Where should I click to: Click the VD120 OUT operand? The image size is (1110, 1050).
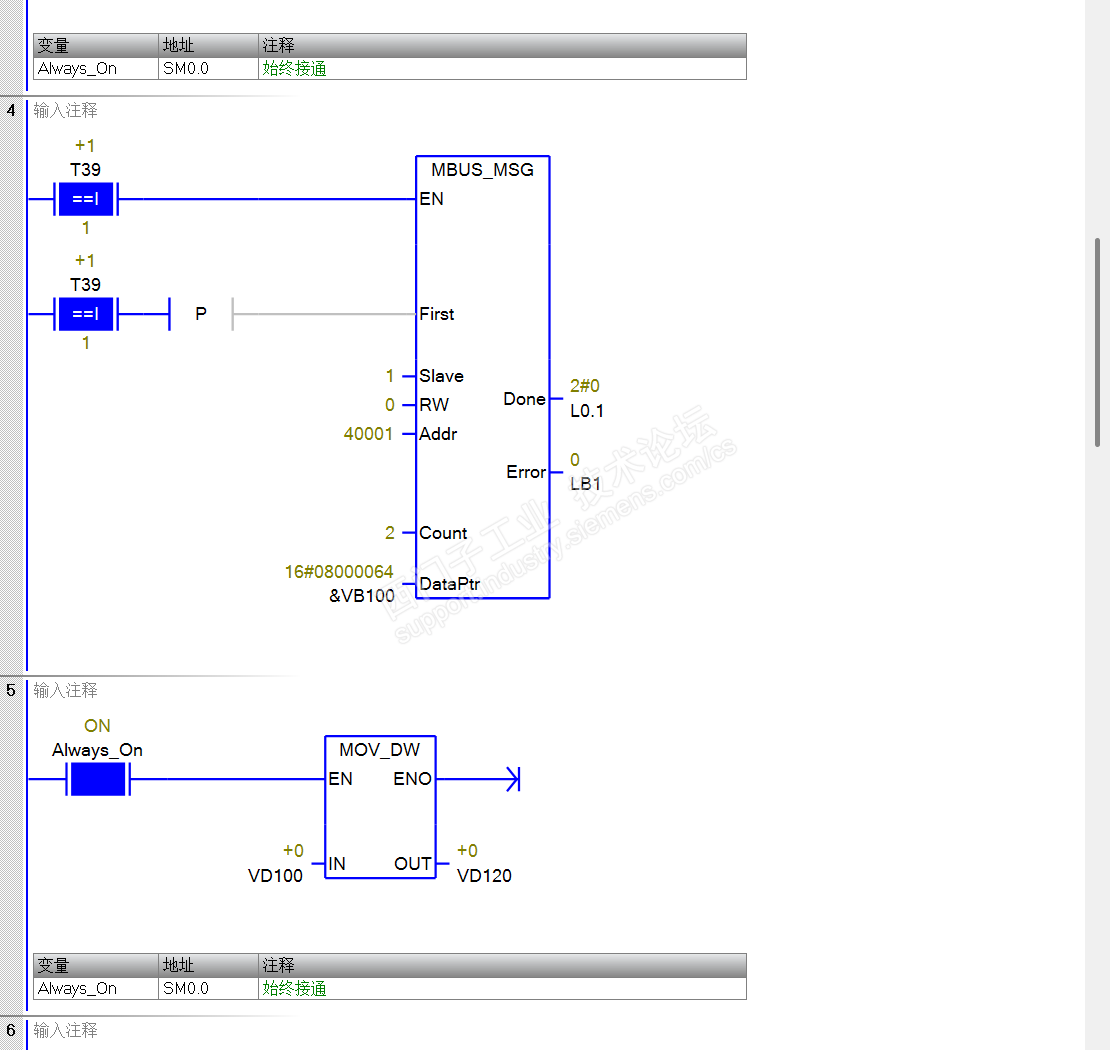484,876
